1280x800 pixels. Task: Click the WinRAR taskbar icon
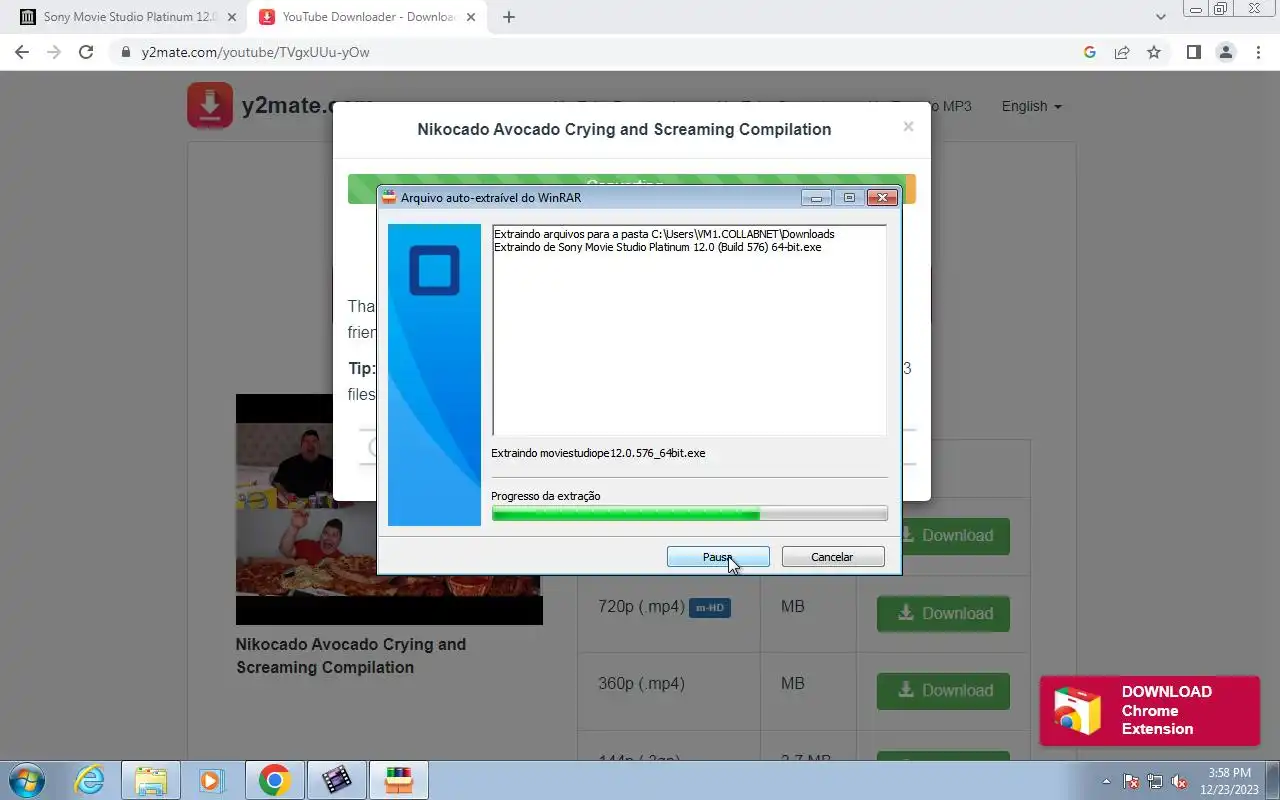(x=399, y=780)
